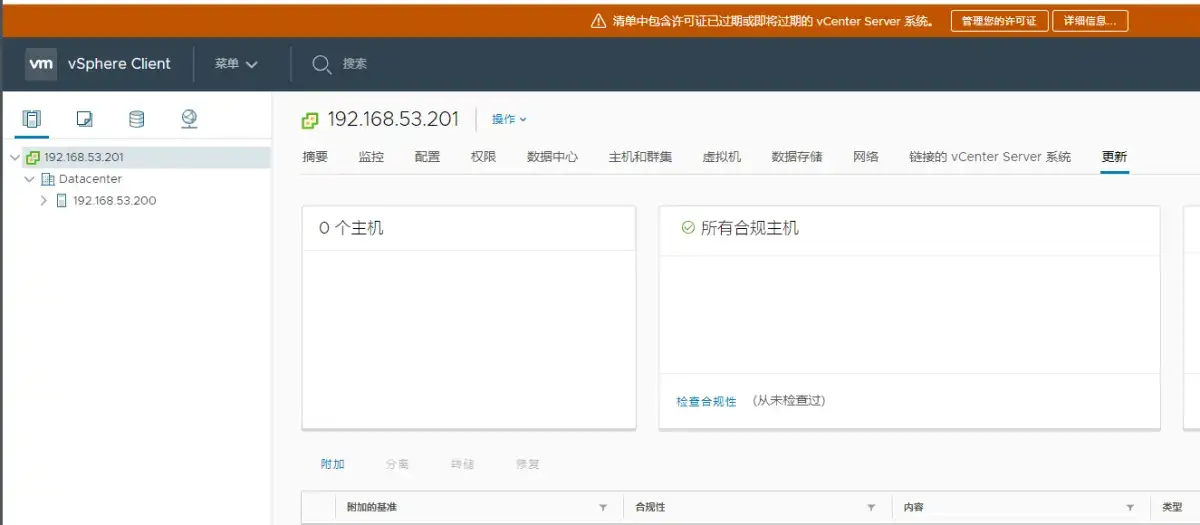The image size is (1200, 525).
Task: Click the VMware vm logo
Action: tap(41, 63)
